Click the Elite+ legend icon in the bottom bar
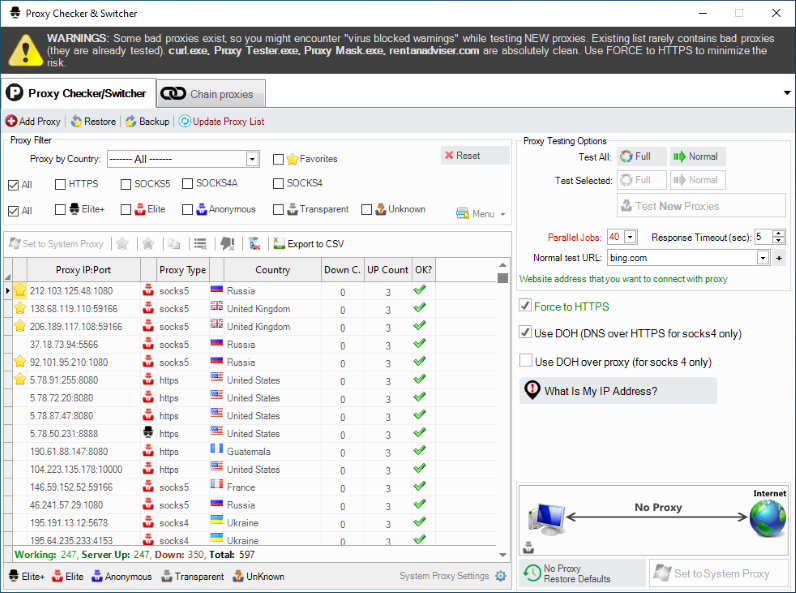The height and width of the screenshot is (593, 796). (x=14, y=576)
